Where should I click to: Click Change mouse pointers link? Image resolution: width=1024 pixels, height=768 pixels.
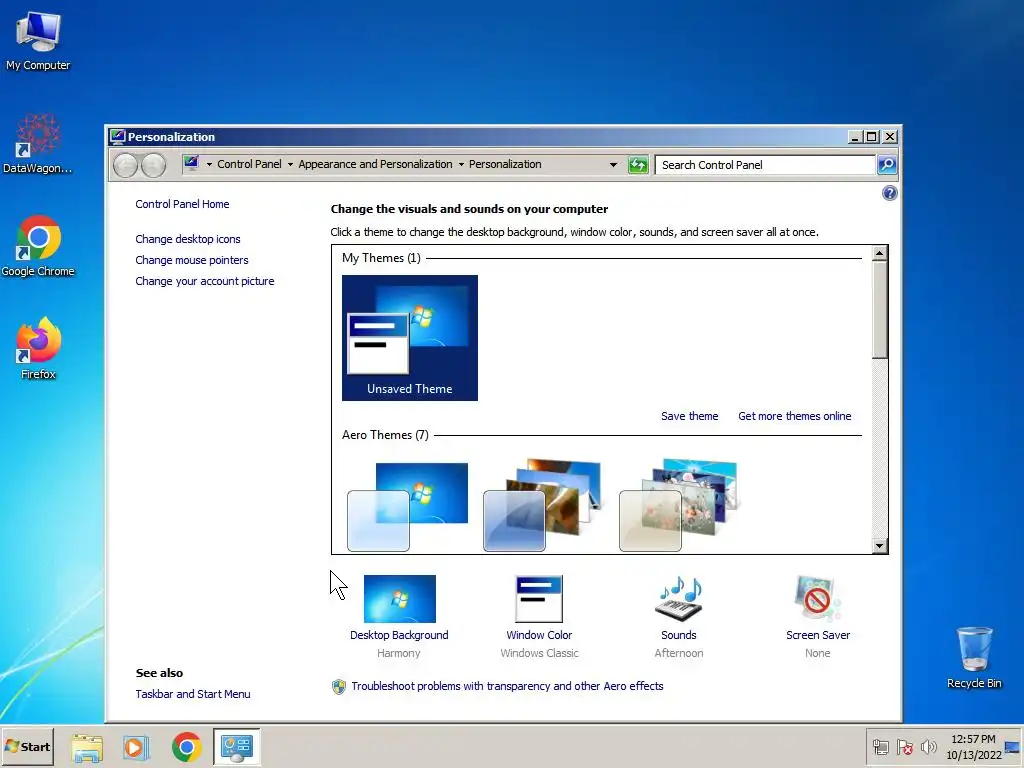click(x=192, y=260)
